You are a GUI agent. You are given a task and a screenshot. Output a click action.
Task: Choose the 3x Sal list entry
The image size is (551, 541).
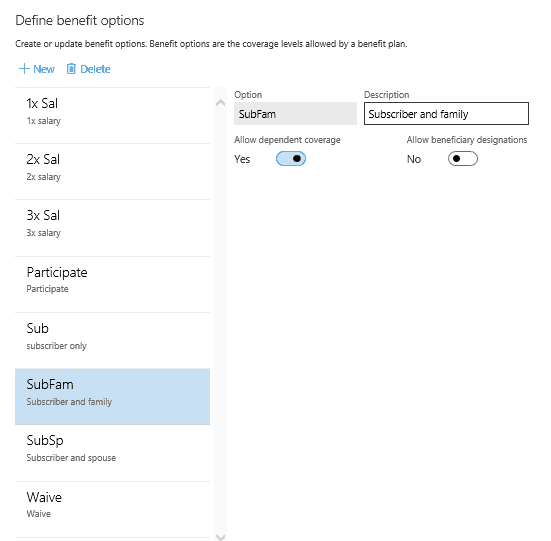[112, 228]
